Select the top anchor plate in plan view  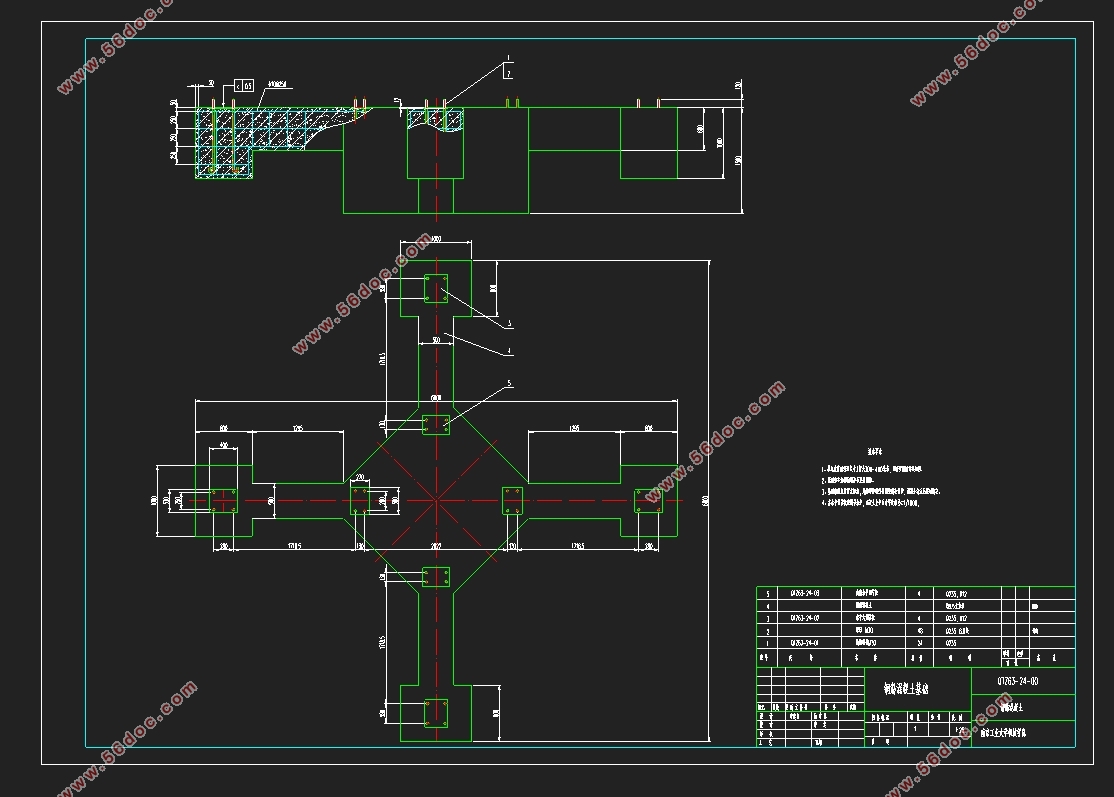pos(436,288)
